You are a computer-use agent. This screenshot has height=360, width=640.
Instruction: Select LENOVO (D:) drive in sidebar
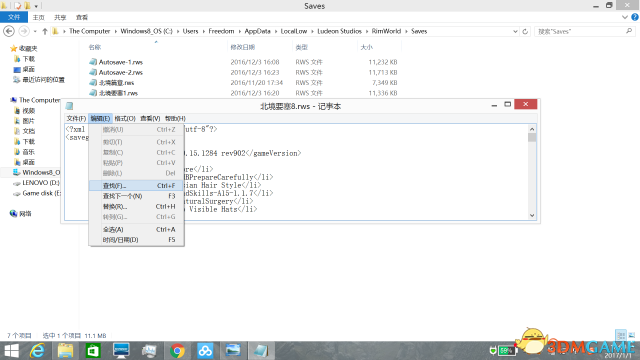tap(36, 183)
